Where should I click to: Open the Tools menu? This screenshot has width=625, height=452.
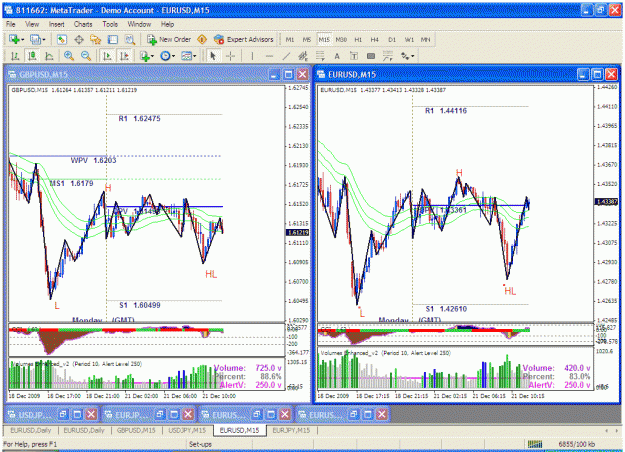(110, 24)
